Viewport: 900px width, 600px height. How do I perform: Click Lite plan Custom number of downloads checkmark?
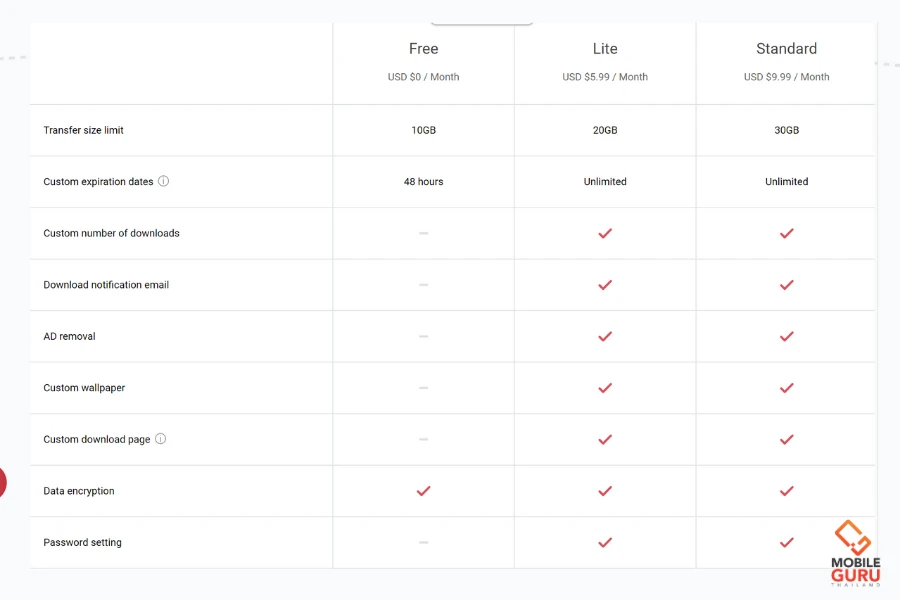605,233
